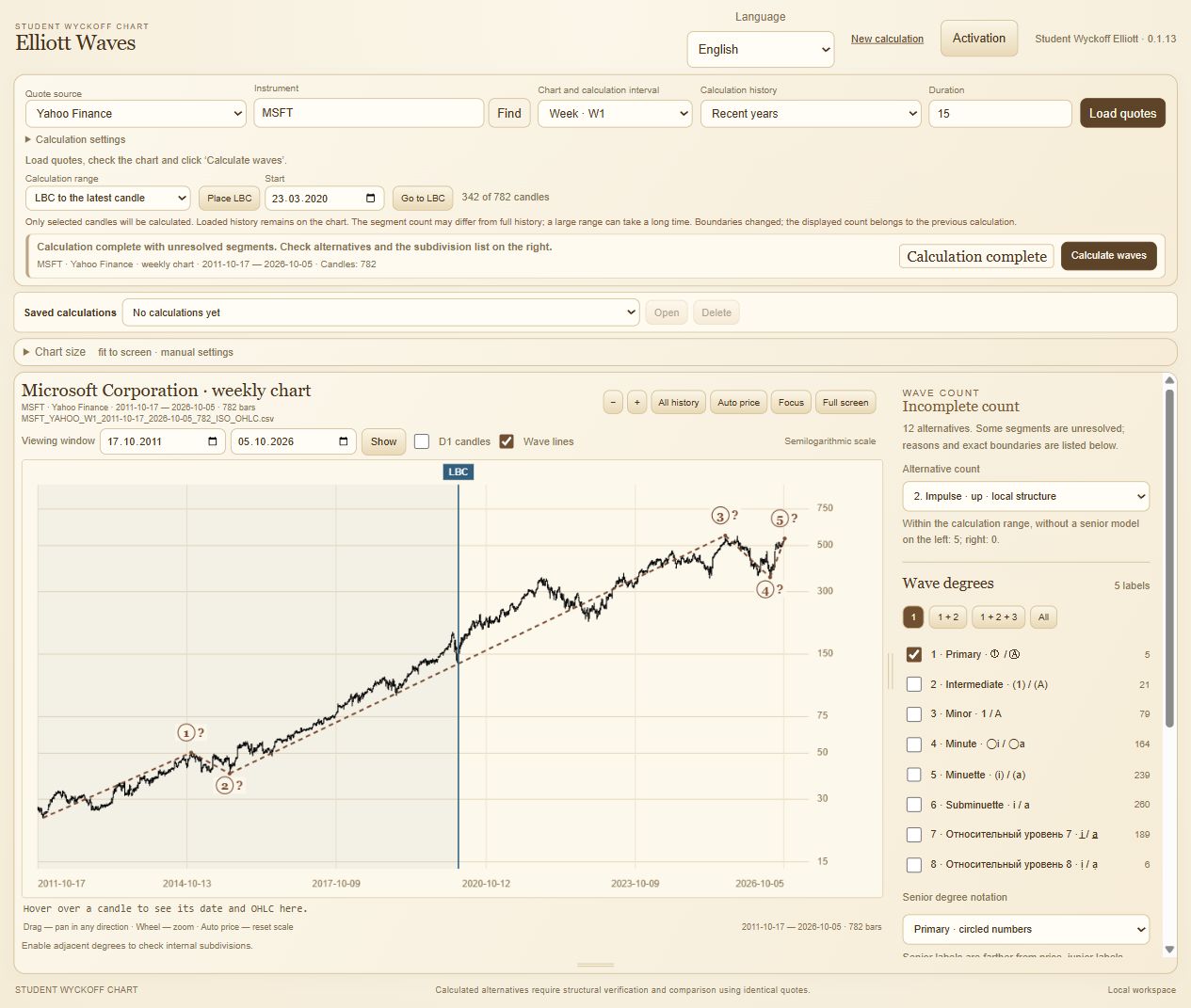Open the Saved calculations dropdown
The height and width of the screenshot is (1008, 1191).
tap(380, 312)
